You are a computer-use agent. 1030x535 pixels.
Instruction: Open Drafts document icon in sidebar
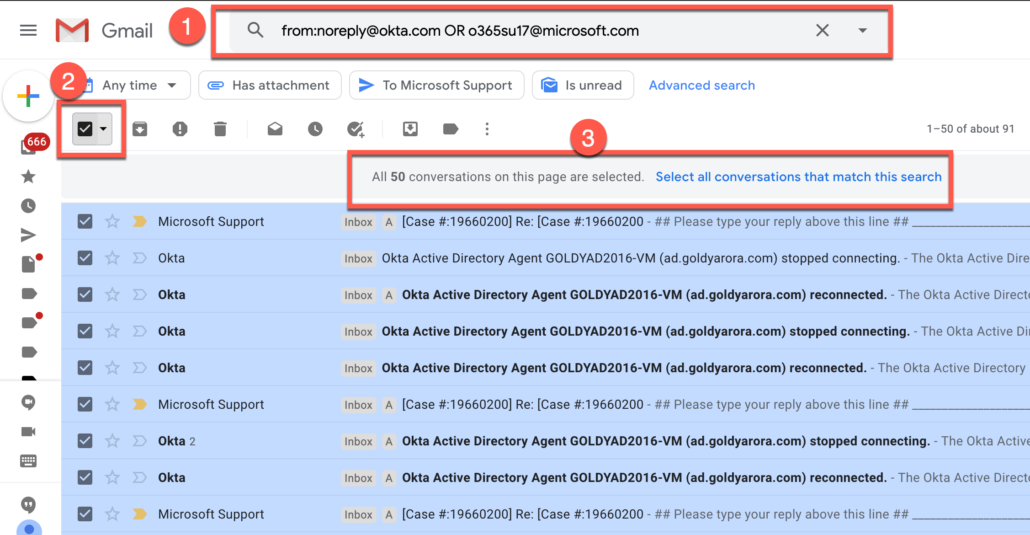coord(28,264)
